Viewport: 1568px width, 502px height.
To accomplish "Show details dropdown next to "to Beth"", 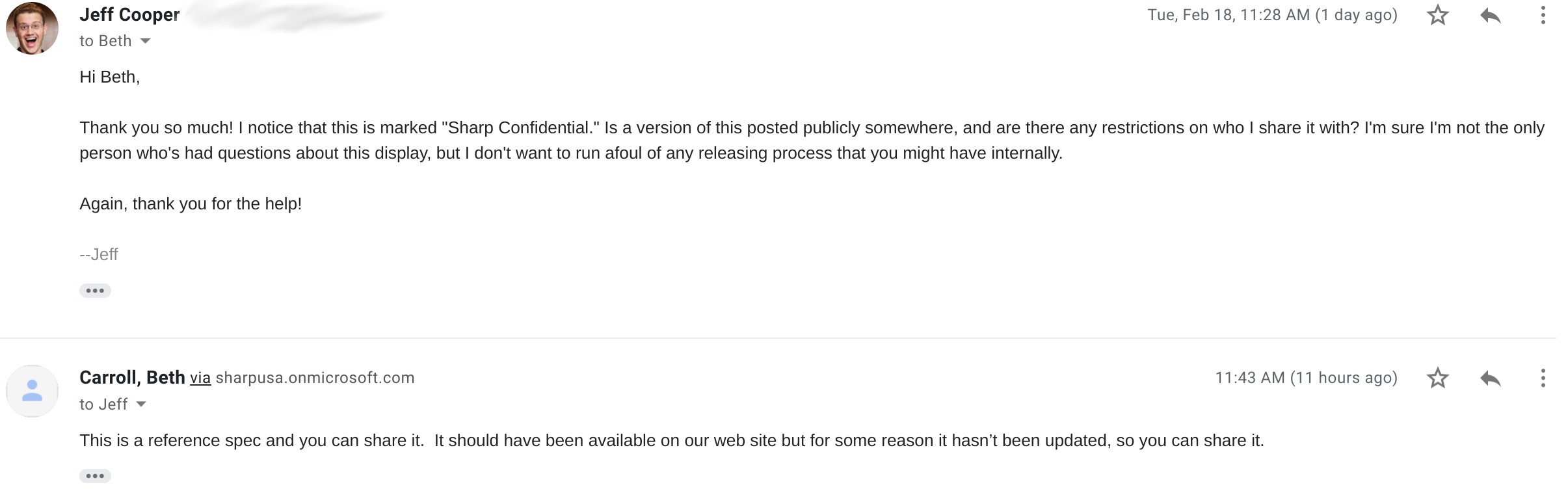I will point(146,41).
